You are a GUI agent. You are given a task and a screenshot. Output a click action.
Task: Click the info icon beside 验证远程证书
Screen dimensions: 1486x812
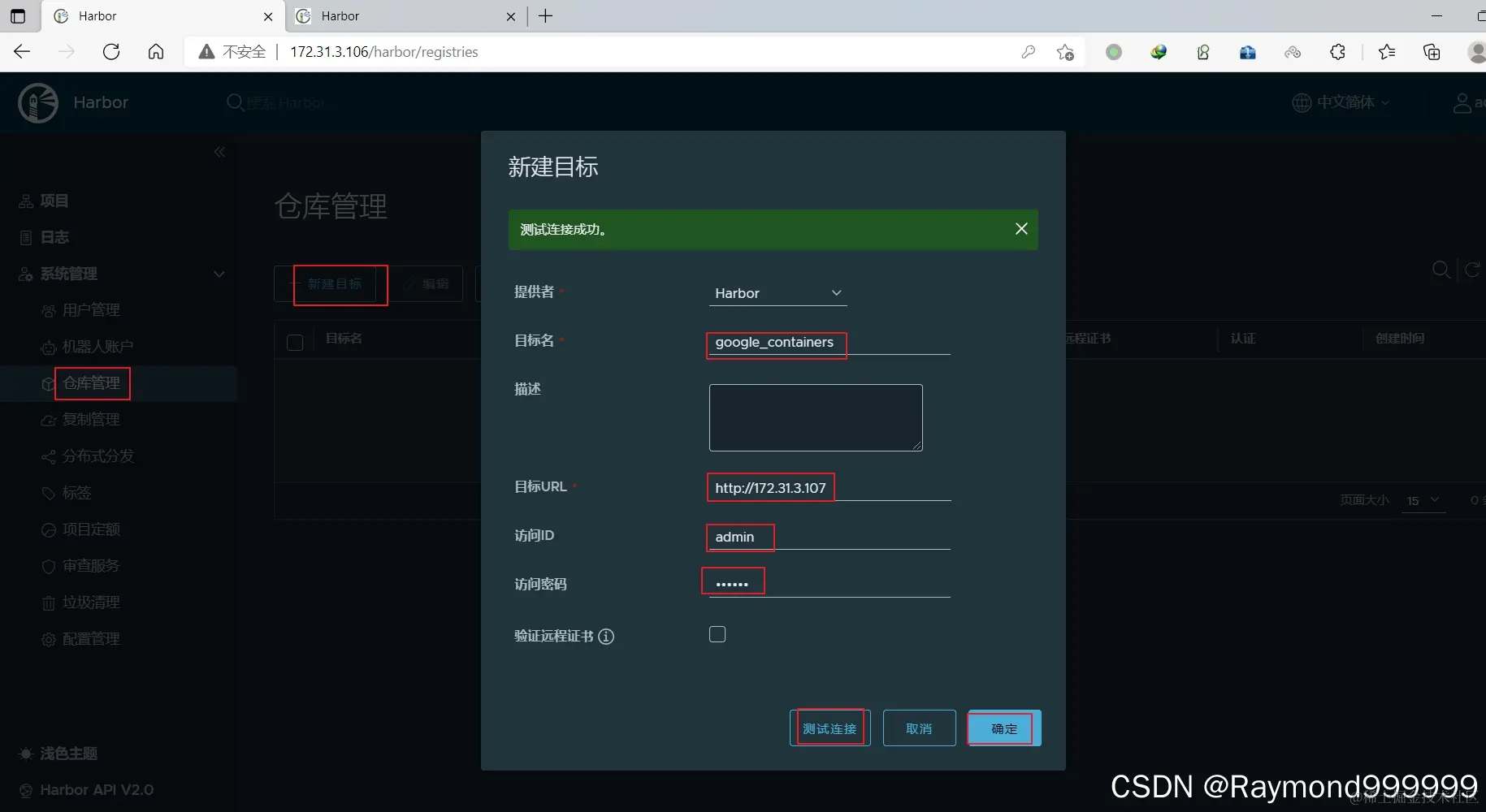click(x=606, y=637)
